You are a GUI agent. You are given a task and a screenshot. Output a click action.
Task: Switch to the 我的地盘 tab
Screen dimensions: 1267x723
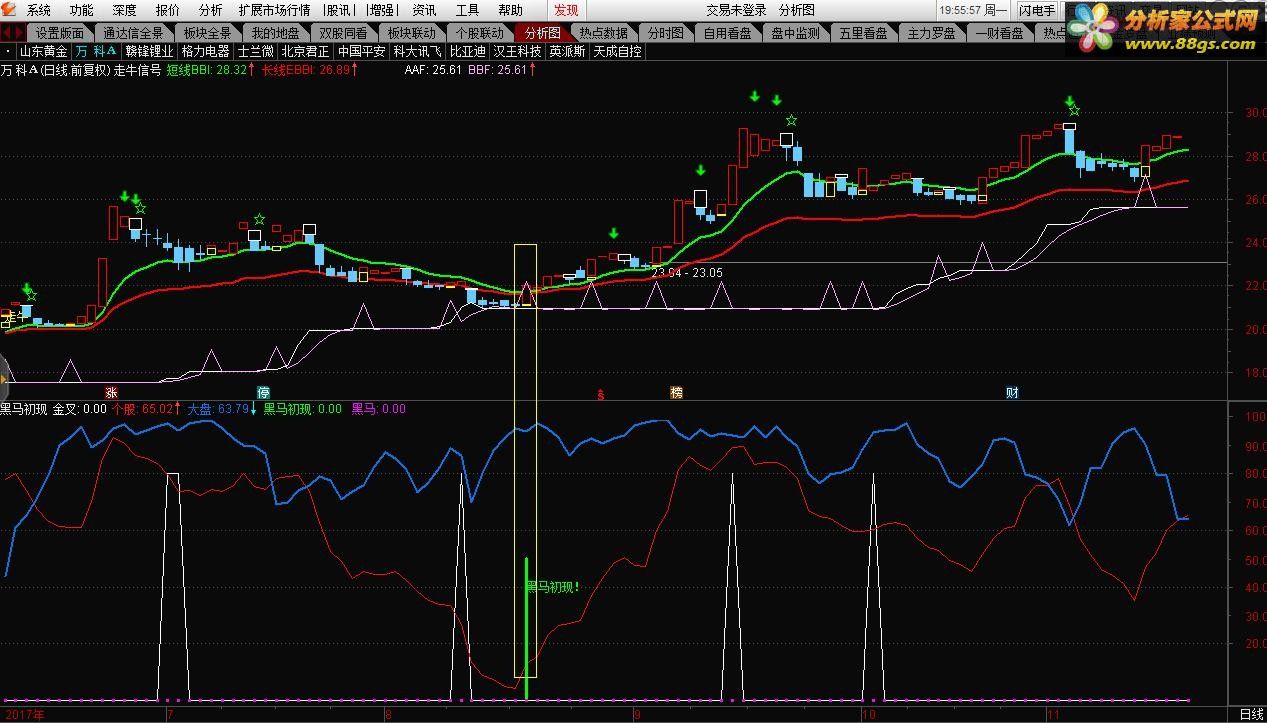(x=275, y=33)
